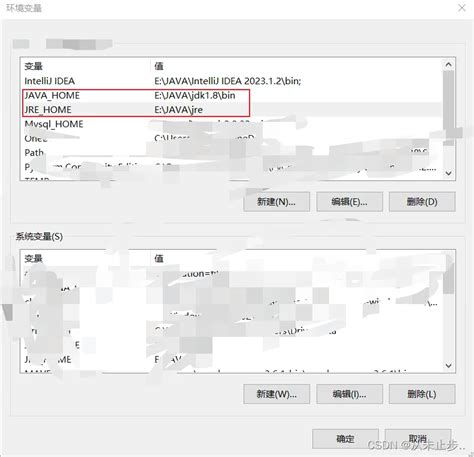Click 编辑(I)... for system variables
Viewport: 474px width, 457px height.
(x=349, y=394)
